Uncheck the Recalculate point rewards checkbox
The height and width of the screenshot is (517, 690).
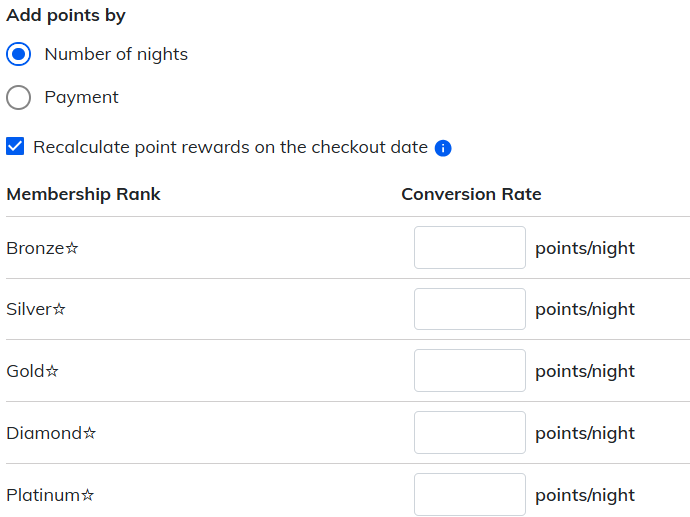(15, 147)
